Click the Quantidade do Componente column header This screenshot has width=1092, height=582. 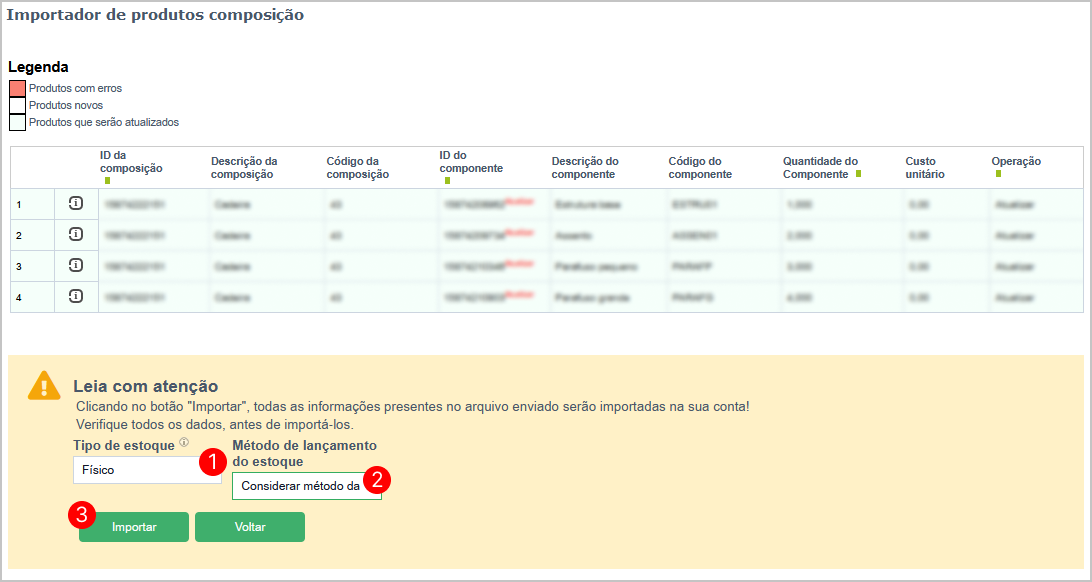coord(820,168)
